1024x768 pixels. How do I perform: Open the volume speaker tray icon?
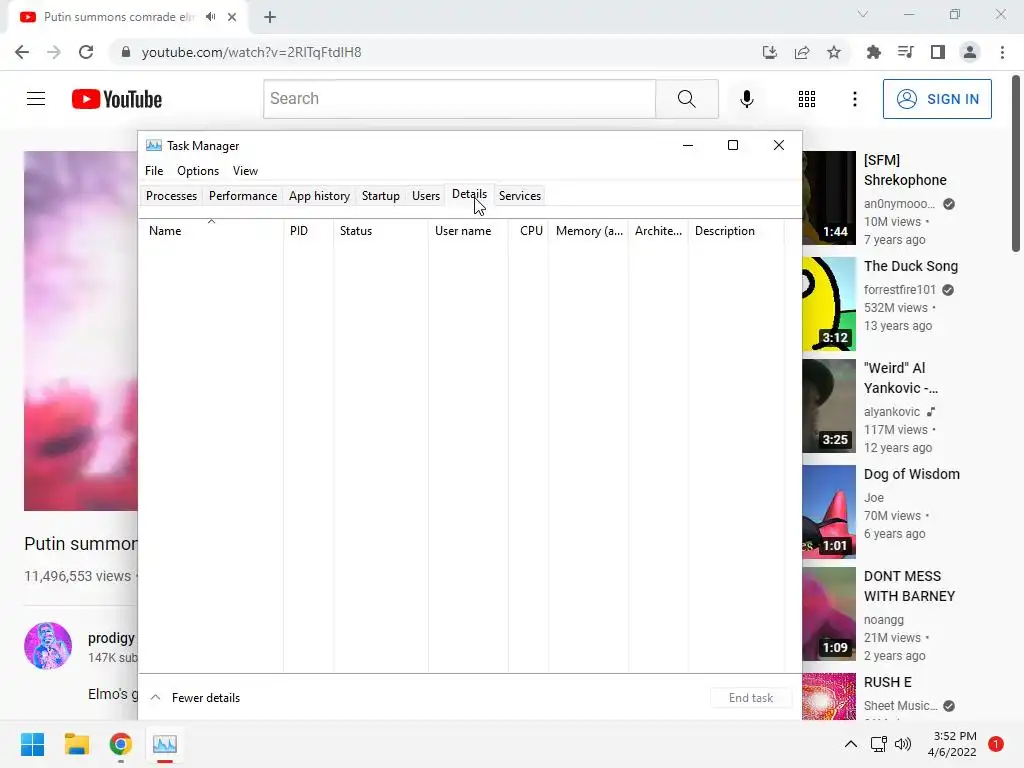tap(903, 744)
